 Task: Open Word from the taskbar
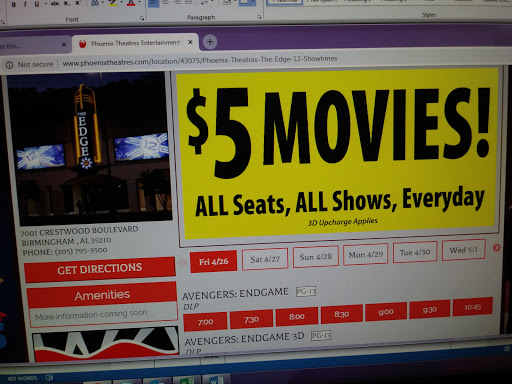pos(217,380)
